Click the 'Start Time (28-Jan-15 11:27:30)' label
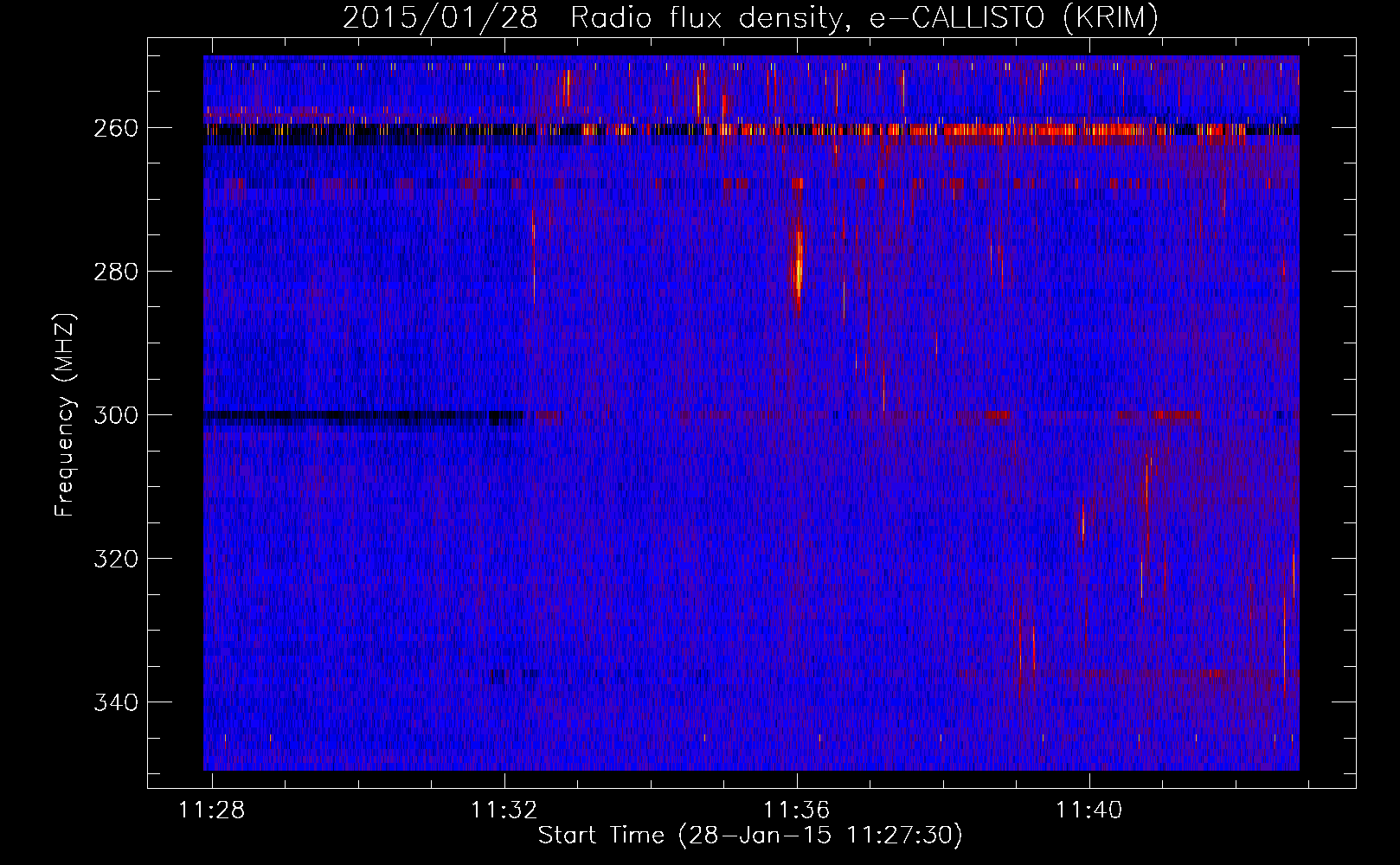Screen dimensions: 1400x865 coord(750,836)
